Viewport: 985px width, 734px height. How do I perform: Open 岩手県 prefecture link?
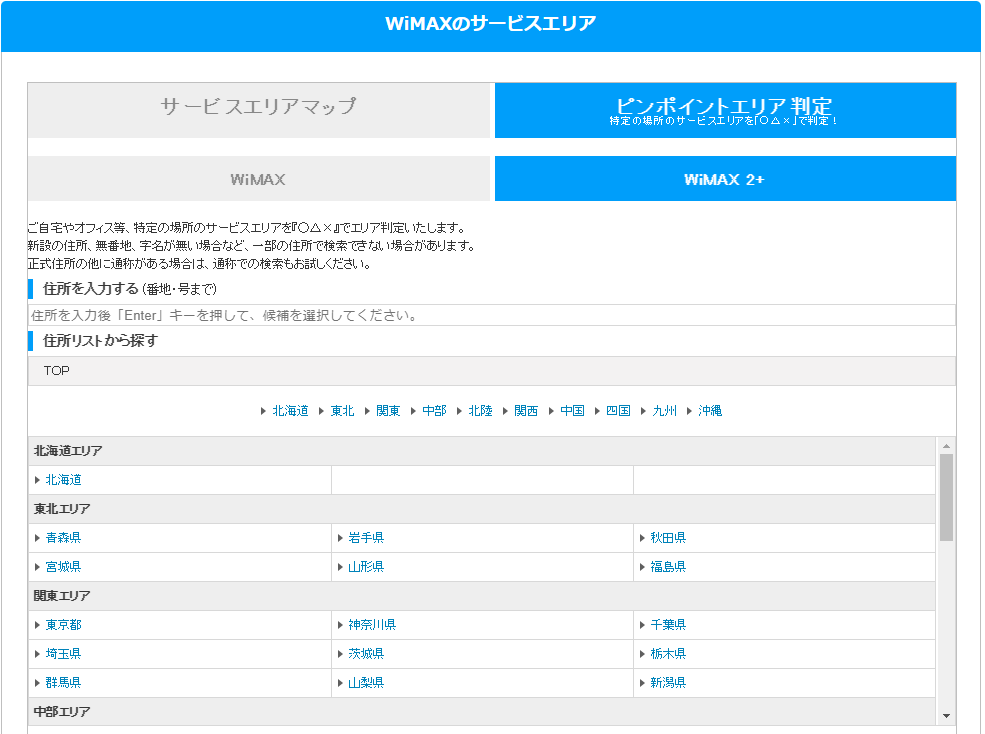(x=366, y=537)
